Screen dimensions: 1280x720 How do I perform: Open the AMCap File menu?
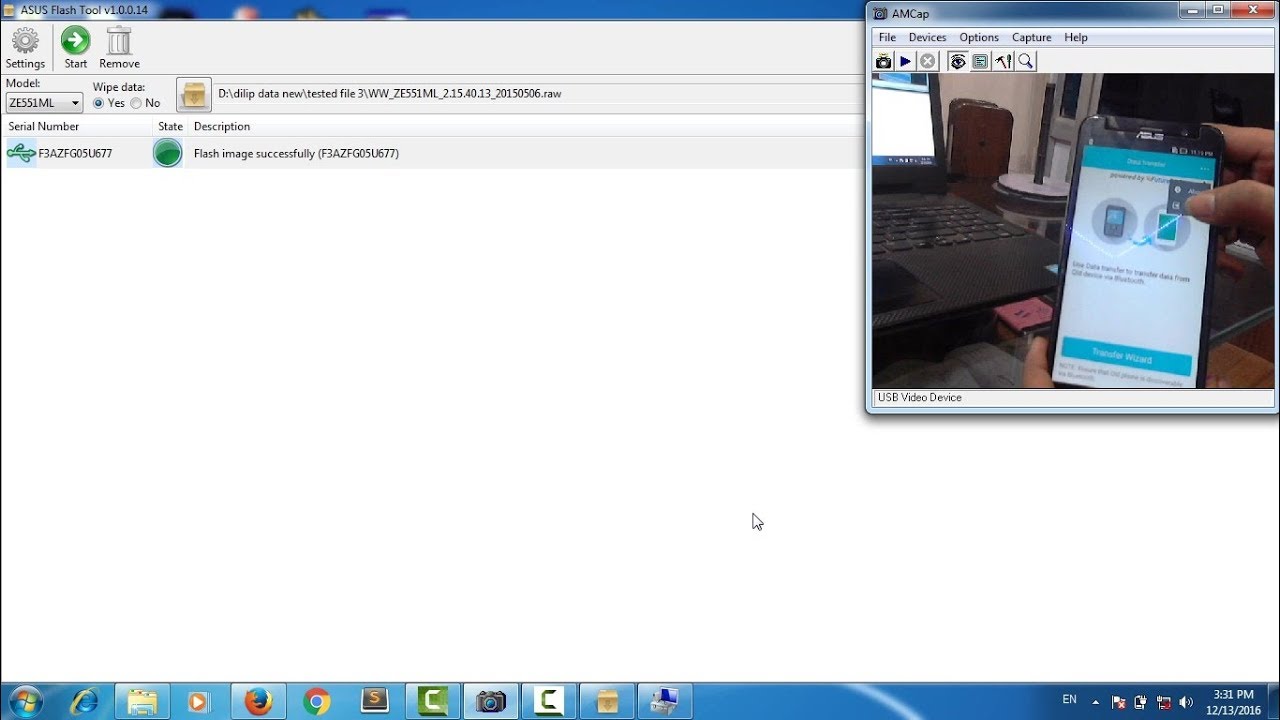tap(887, 37)
